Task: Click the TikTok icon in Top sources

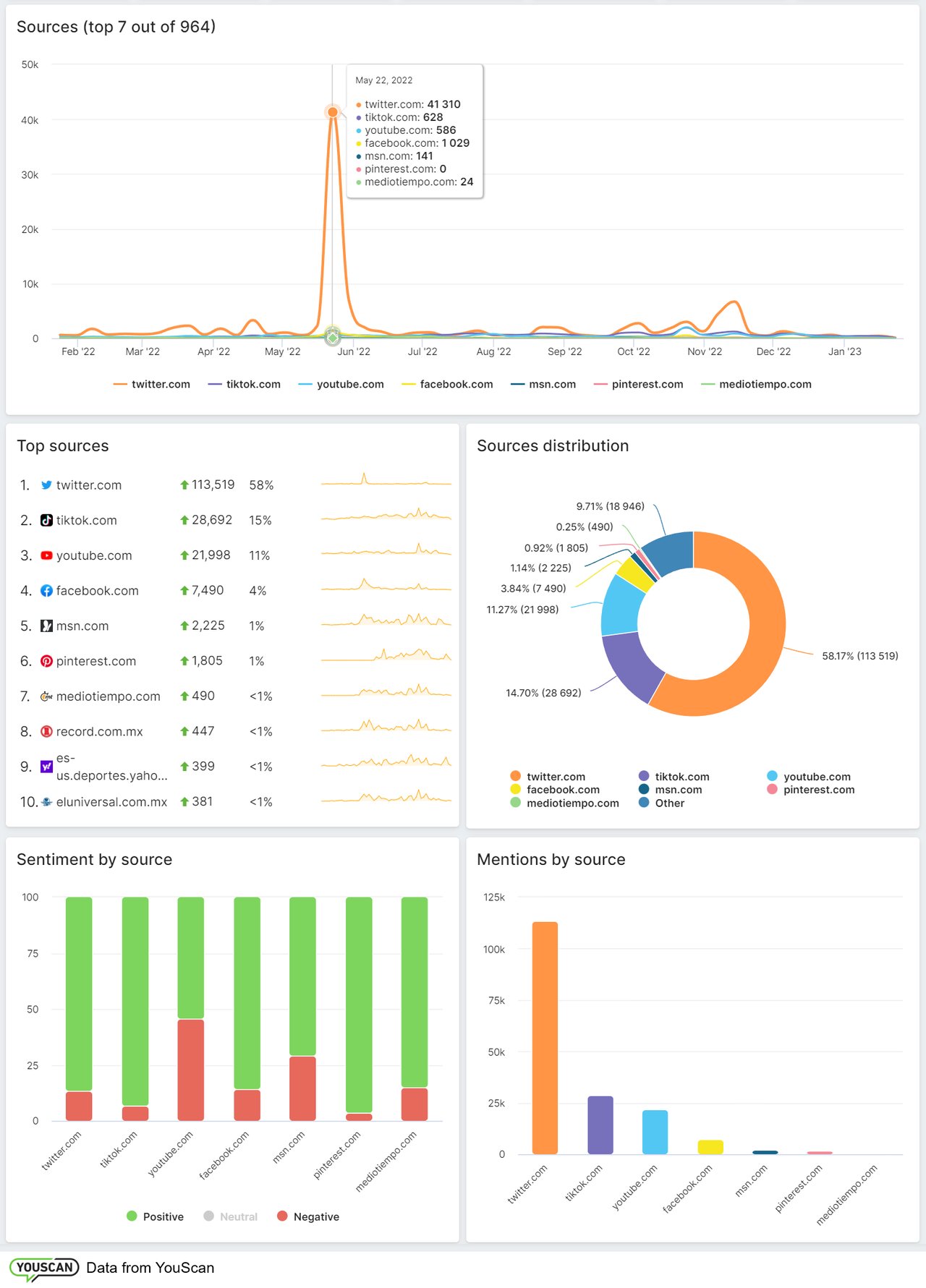Action: [46, 521]
